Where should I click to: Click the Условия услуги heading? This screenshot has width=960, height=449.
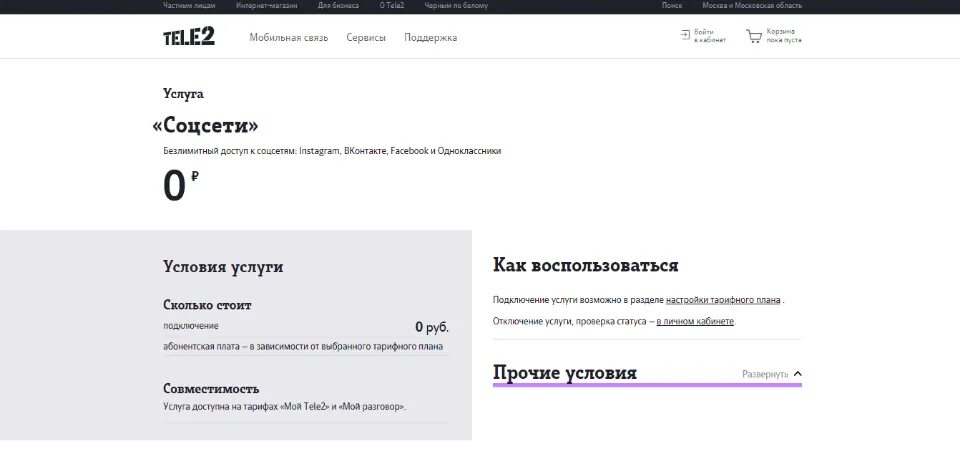click(223, 266)
